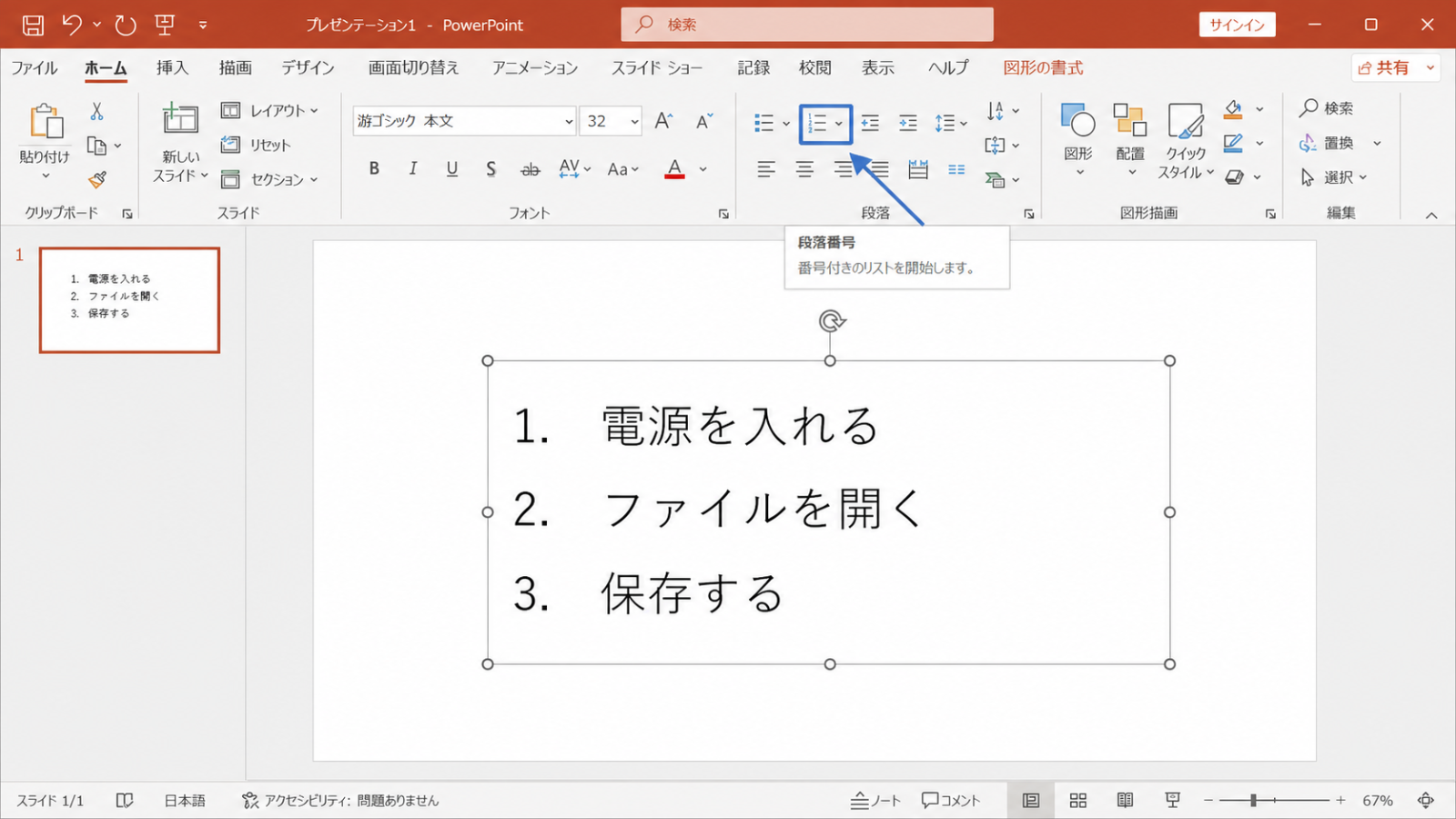Center-align the text

tap(804, 169)
